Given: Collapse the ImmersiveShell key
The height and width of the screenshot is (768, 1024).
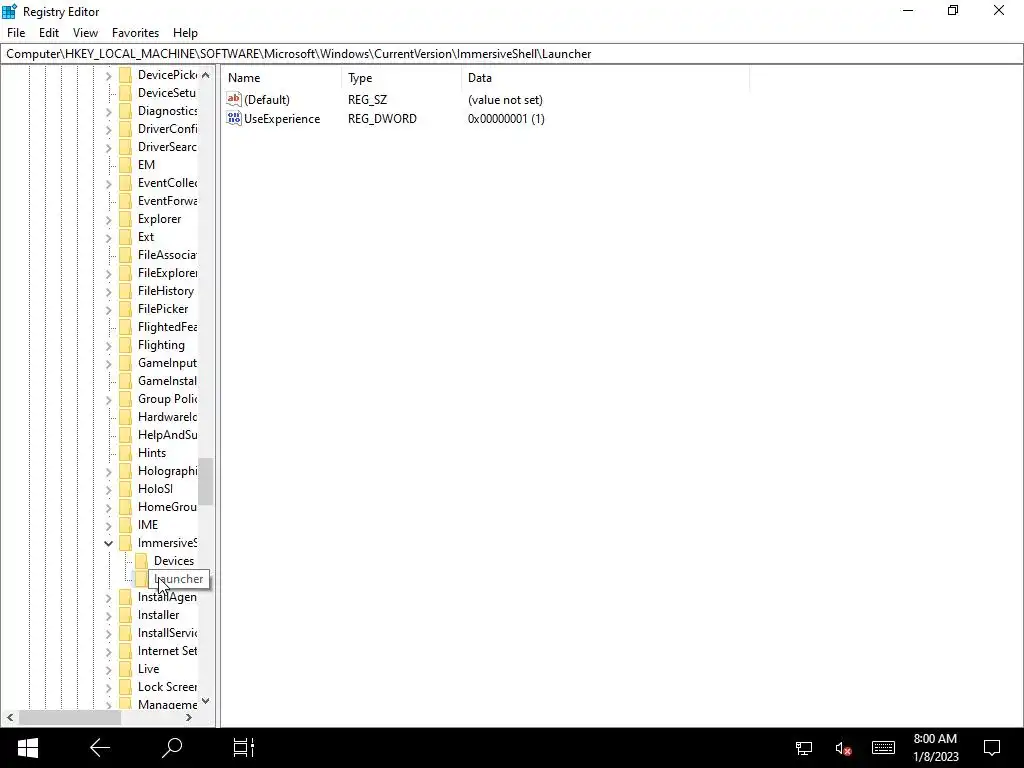Looking at the screenshot, I should click(108, 543).
